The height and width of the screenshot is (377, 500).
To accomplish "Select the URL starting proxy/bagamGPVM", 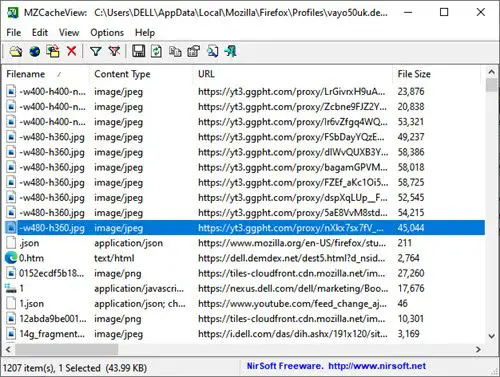I will pos(293,167).
